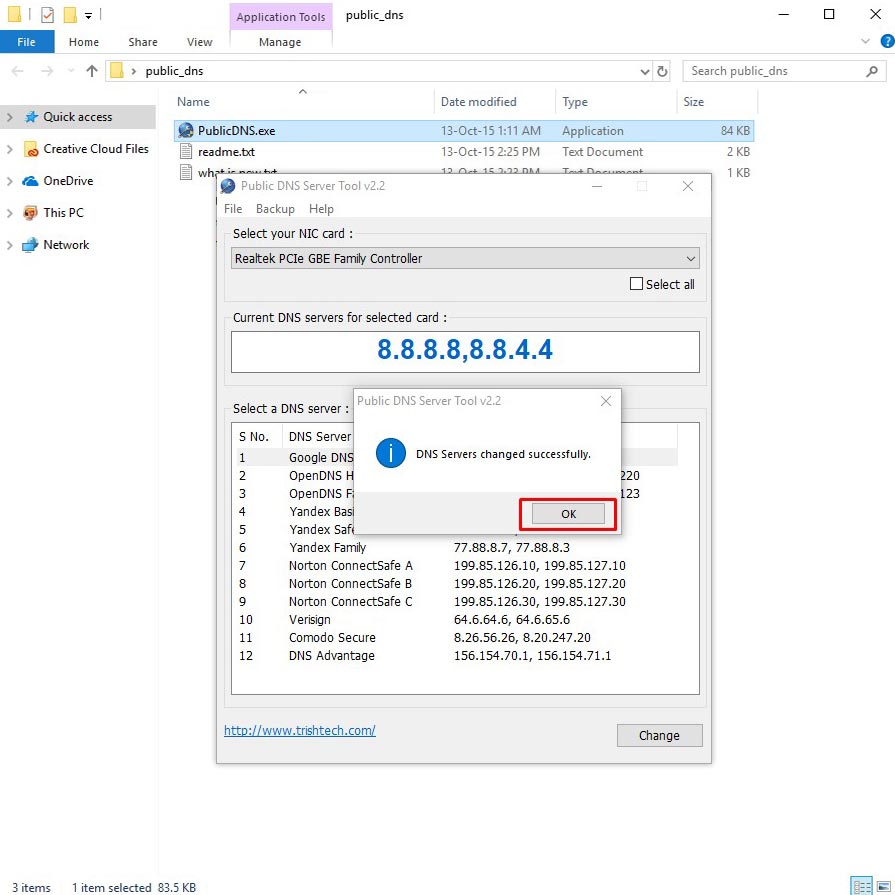Select the readme.txt file icon
The image size is (895, 895).
click(x=185, y=152)
